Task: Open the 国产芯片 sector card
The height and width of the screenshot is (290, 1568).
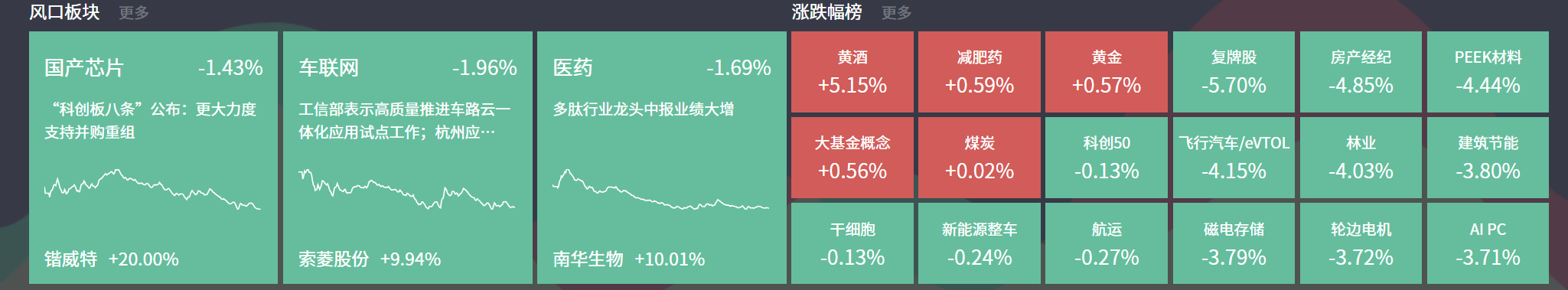Action: (x=153, y=158)
